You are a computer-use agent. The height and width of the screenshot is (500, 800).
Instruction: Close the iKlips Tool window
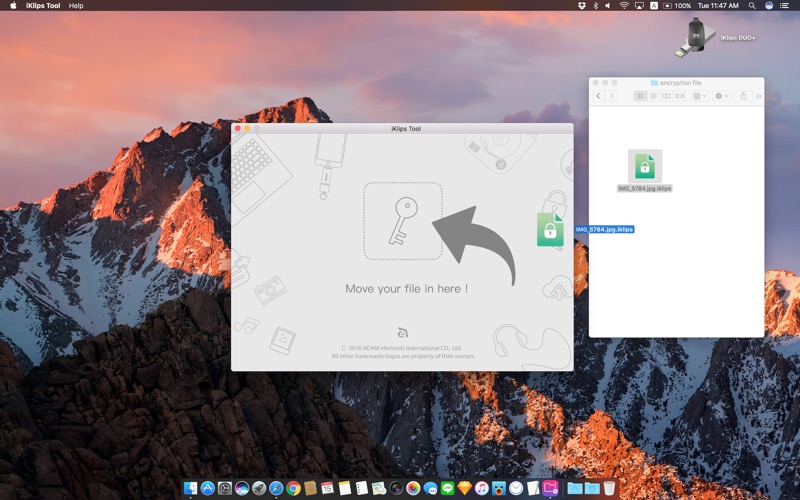[x=238, y=129]
